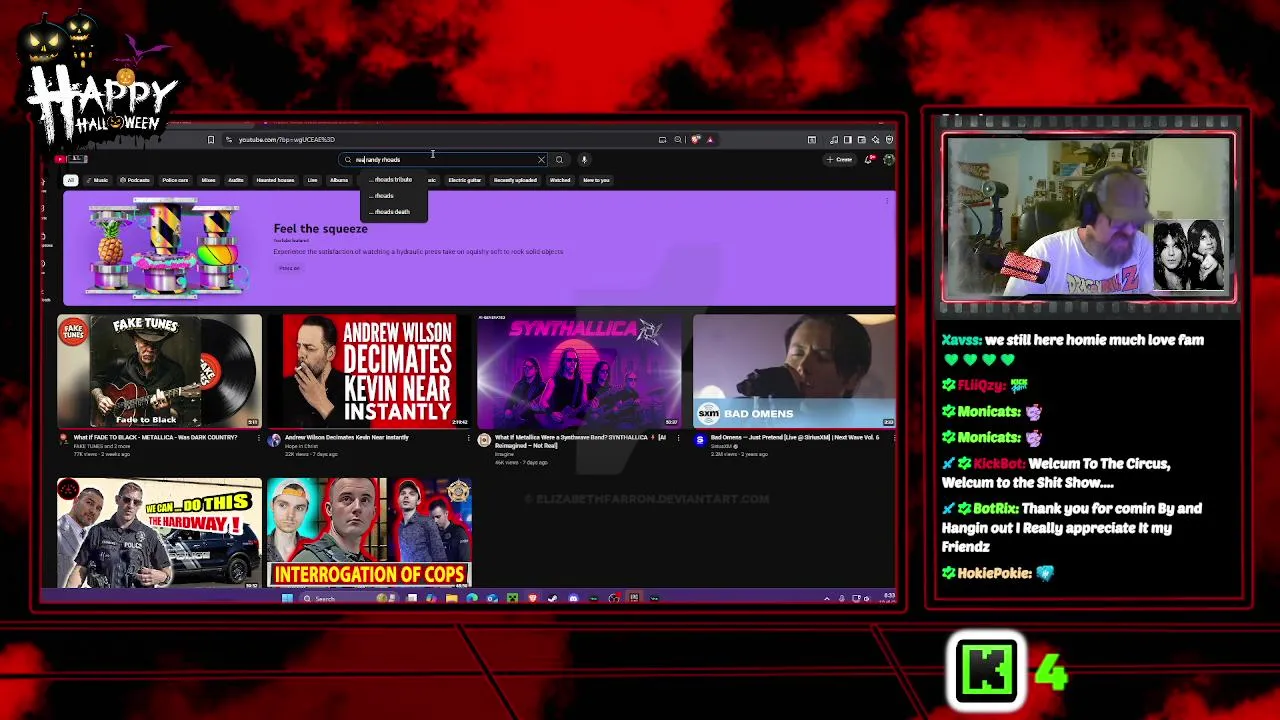Select the Police cars filter chip
The image size is (1280, 720).
175,180
